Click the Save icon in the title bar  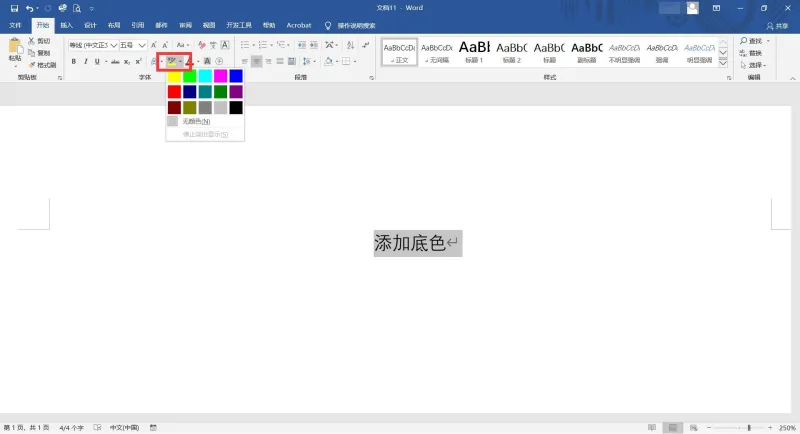[x=14, y=8]
